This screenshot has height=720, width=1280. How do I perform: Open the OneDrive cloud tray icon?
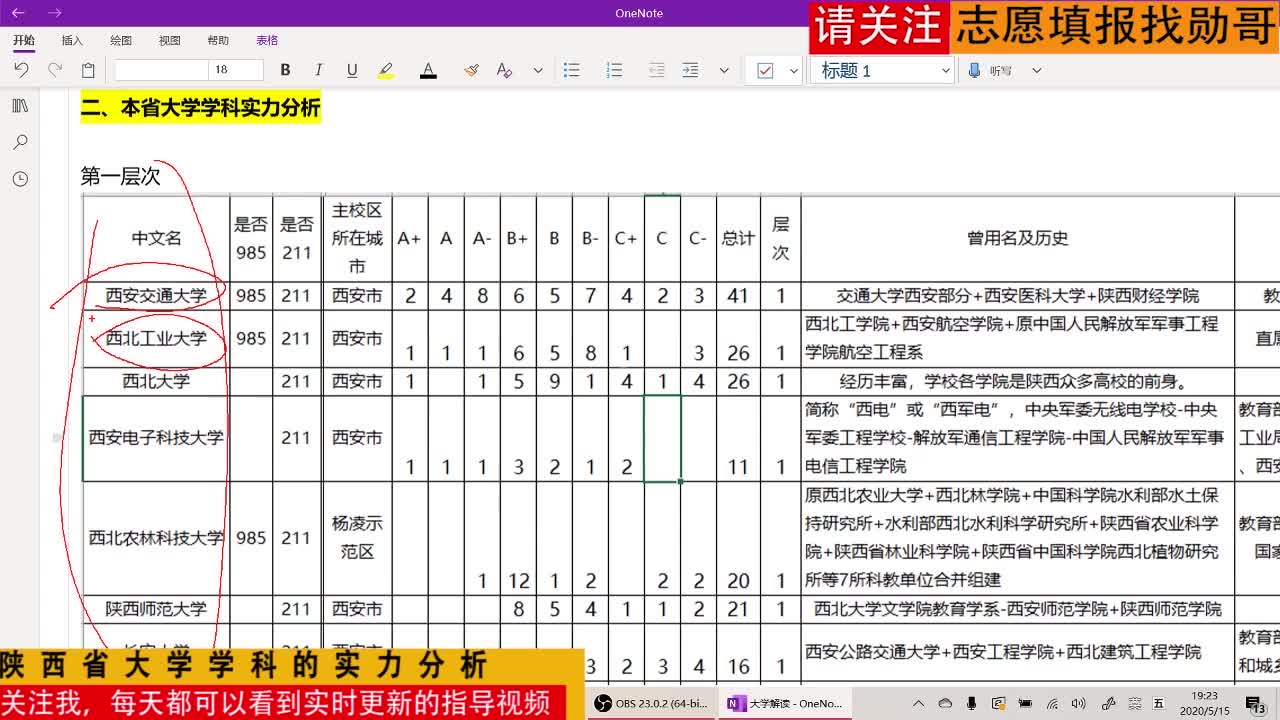[x=943, y=704]
